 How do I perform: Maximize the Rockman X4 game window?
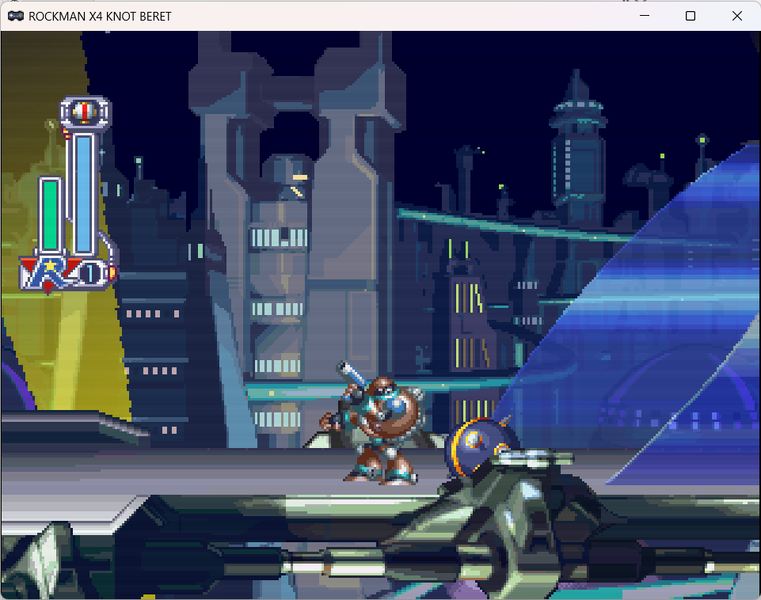[x=690, y=16]
